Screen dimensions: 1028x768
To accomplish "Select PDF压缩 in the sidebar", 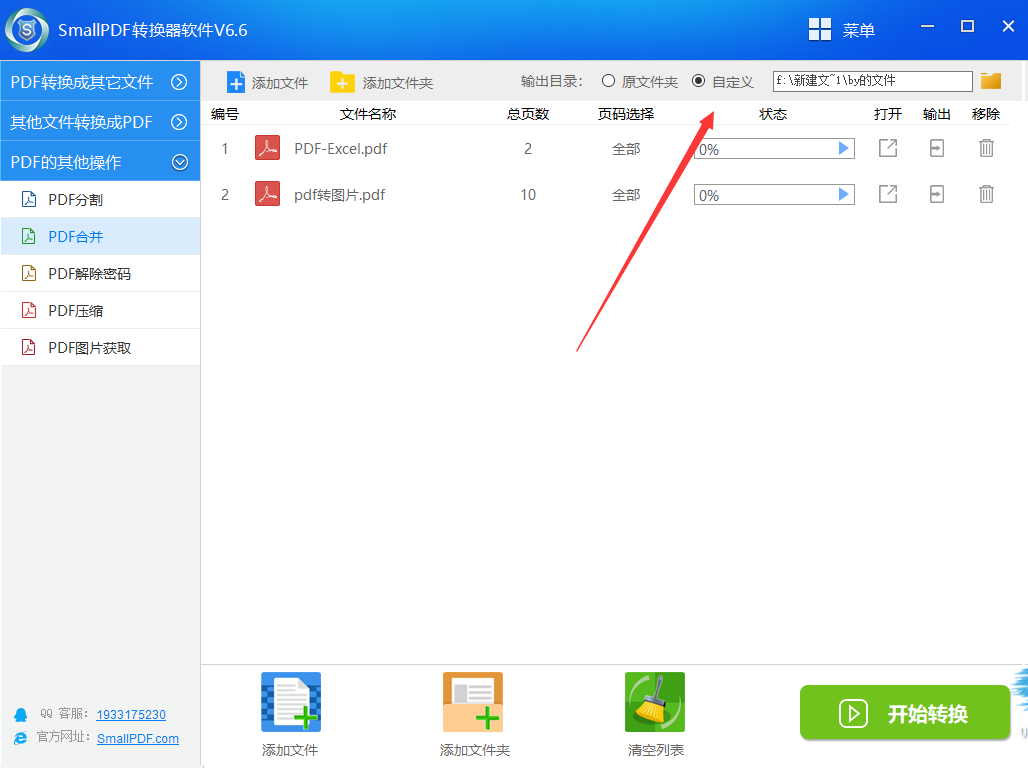I will pyautogui.click(x=100, y=310).
